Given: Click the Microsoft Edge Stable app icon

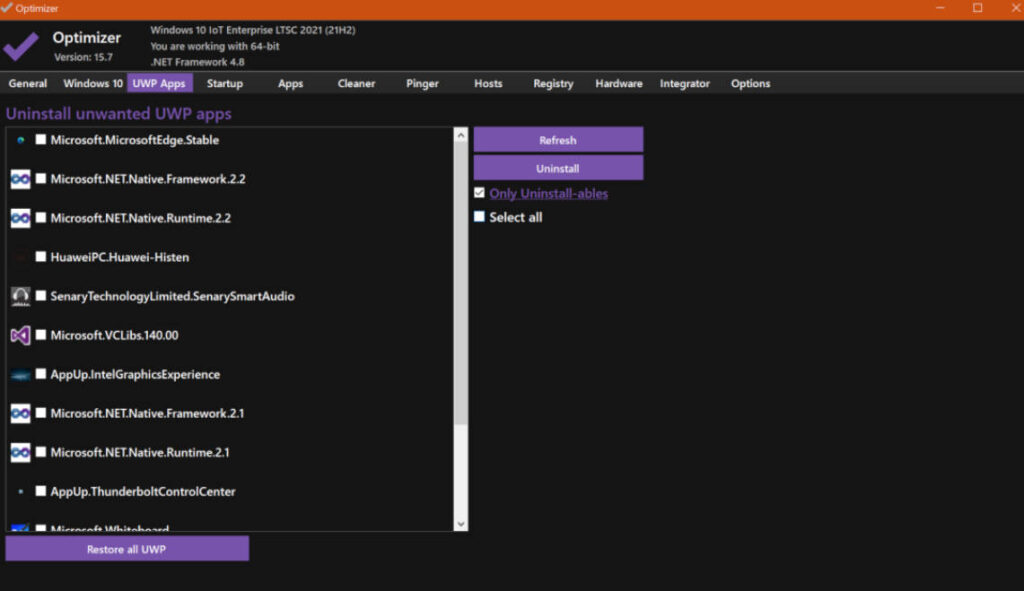Looking at the screenshot, I should pyautogui.click(x=21, y=140).
